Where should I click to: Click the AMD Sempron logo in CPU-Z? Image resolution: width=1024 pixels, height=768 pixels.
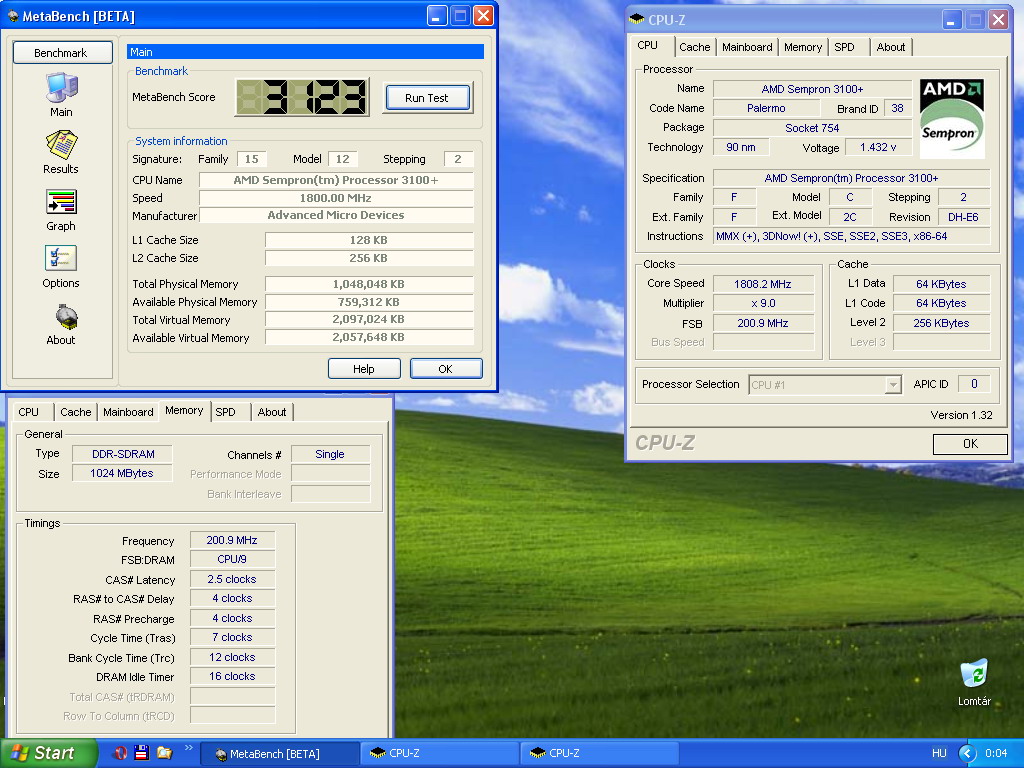(952, 118)
